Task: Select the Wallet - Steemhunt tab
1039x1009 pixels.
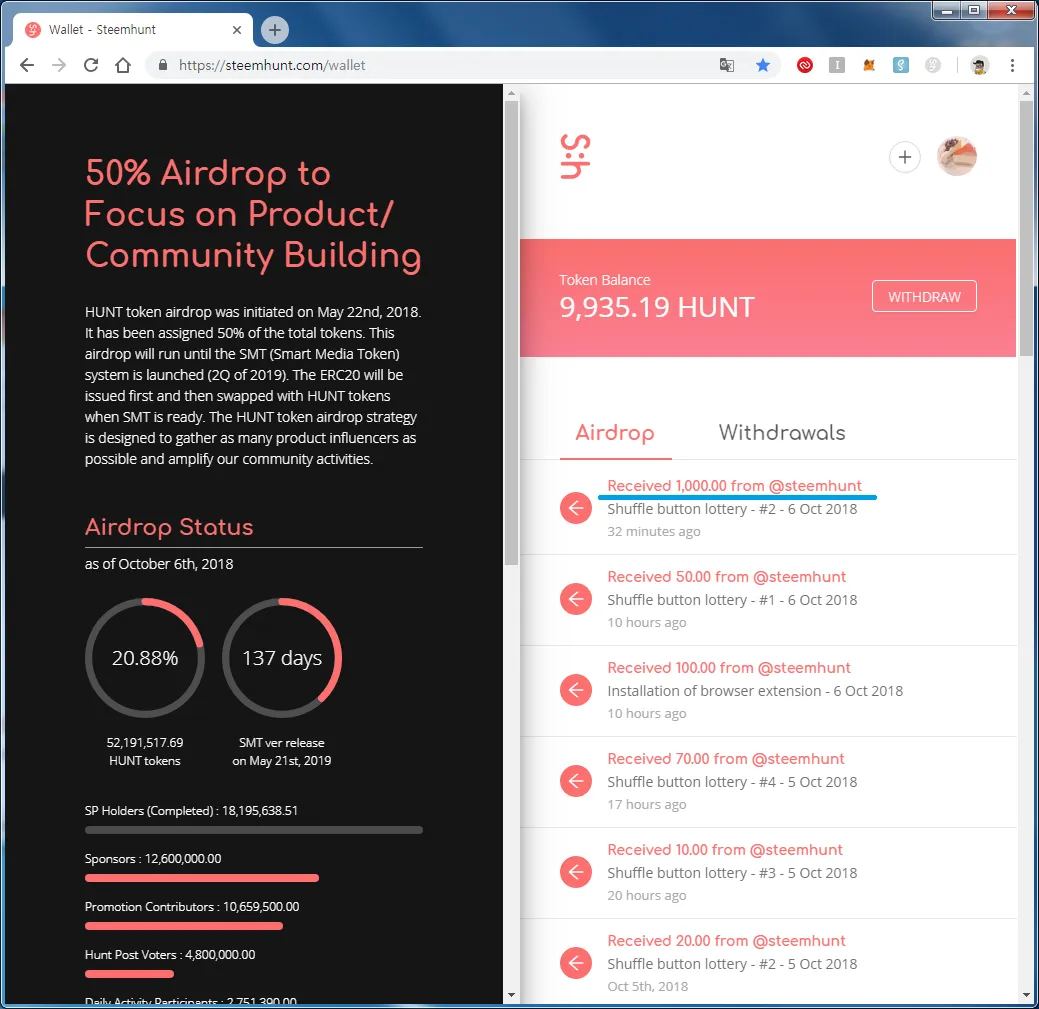Action: pyautogui.click(x=133, y=30)
